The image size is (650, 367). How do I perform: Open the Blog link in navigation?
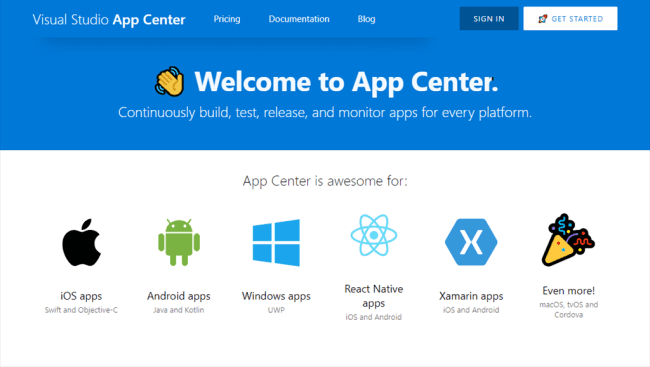pyautogui.click(x=366, y=19)
